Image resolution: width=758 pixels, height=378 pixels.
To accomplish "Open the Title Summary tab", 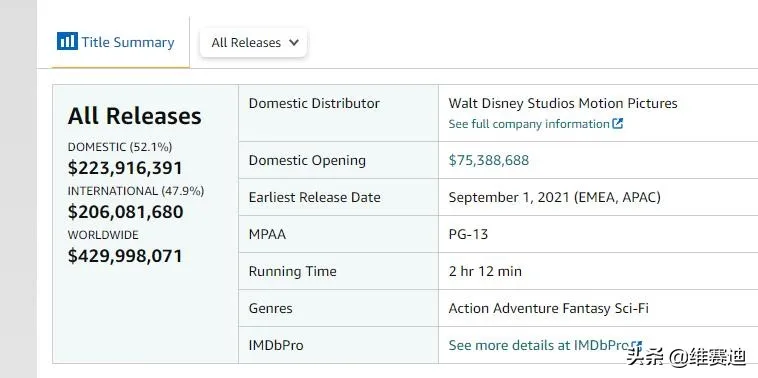I will [115, 42].
